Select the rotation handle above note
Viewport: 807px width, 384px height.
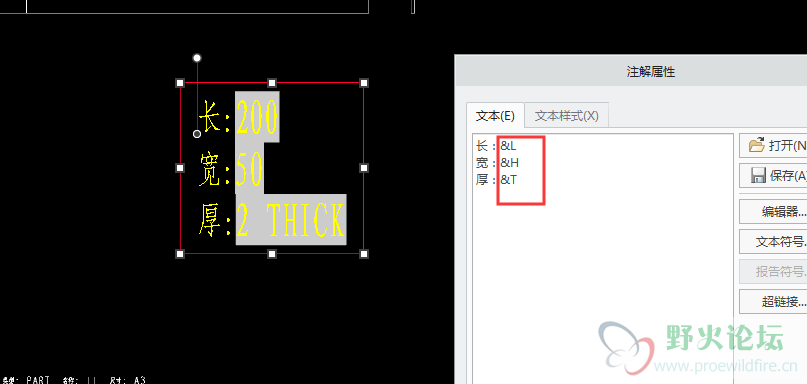[x=197, y=58]
